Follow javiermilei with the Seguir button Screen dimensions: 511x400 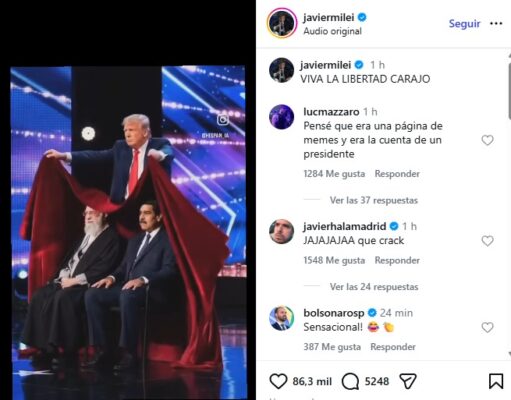pyautogui.click(x=464, y=24)
